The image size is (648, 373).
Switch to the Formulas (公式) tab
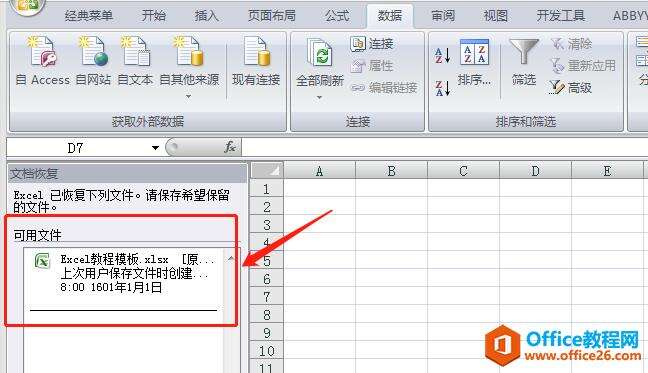point(337,16)
